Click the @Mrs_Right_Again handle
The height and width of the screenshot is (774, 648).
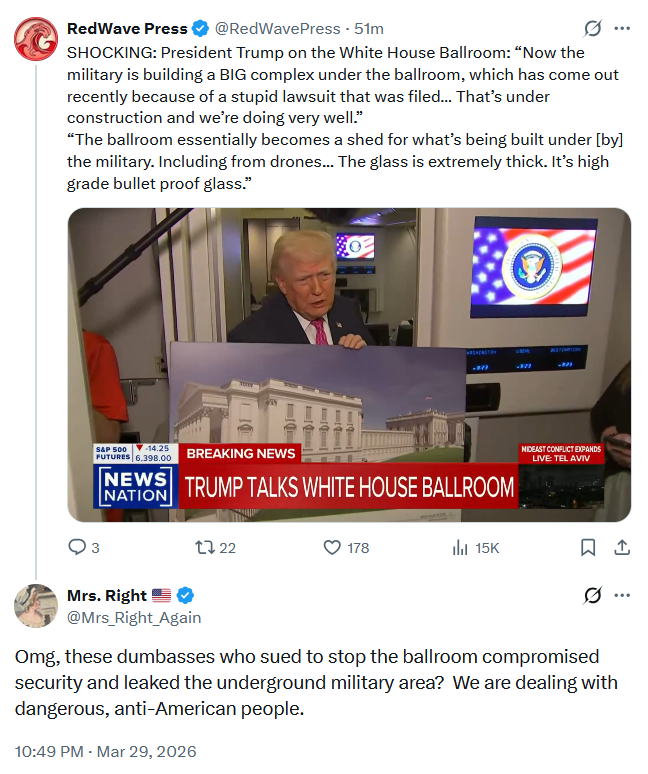pyautogui.click(x=134, y=618)
